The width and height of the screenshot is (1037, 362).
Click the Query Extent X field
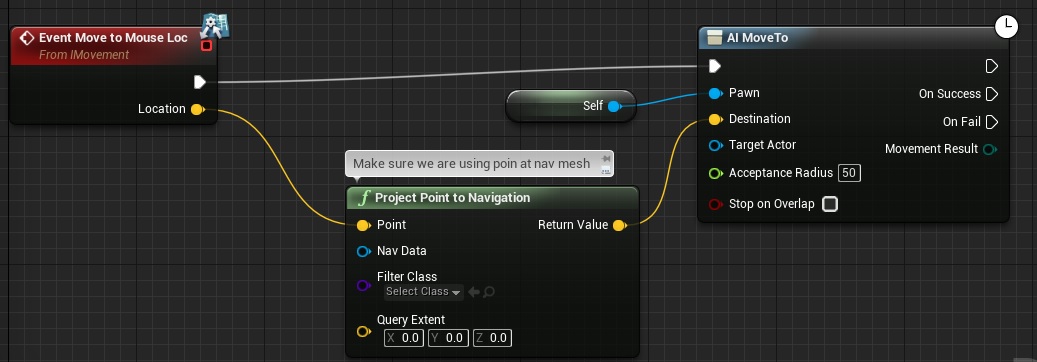(x=403, y=338)
